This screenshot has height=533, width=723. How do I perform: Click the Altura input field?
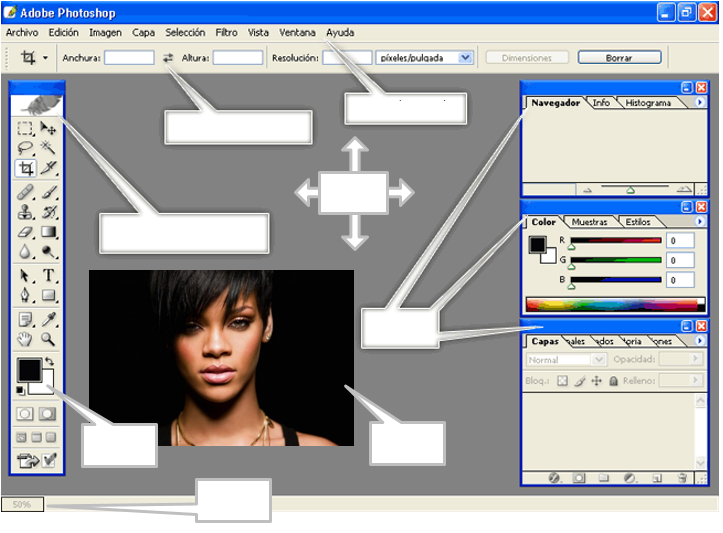tap(238, 58)
